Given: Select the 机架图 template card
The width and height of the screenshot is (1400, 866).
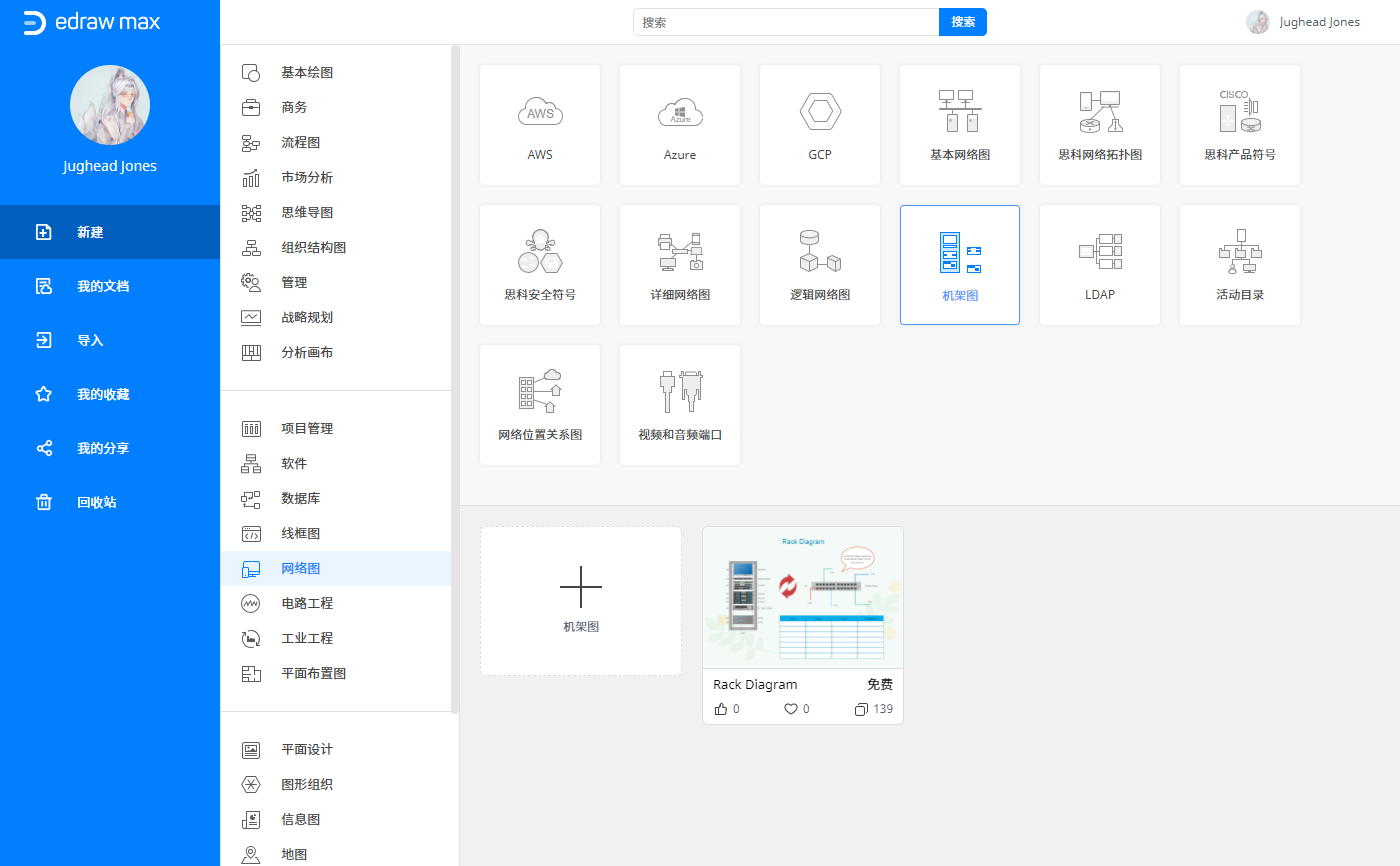Looking at the screenshot, I should coord(960,265).
